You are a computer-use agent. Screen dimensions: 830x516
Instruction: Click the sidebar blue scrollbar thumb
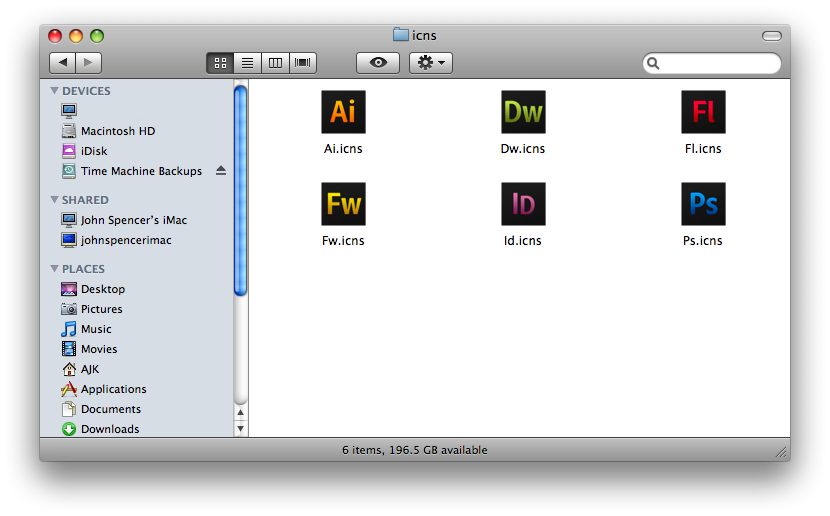240,191
